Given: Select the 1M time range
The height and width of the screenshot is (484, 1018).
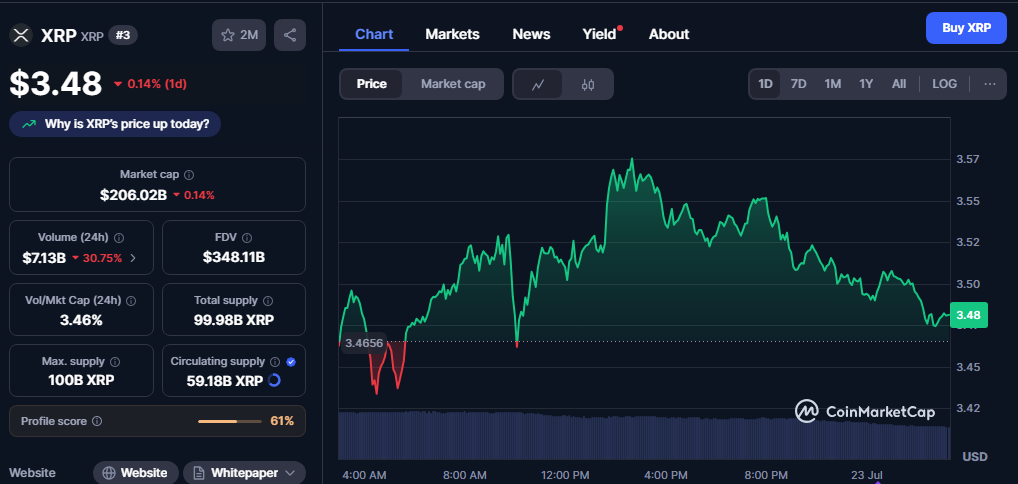Looking at the screenshot, I should (x=833, y=84).
